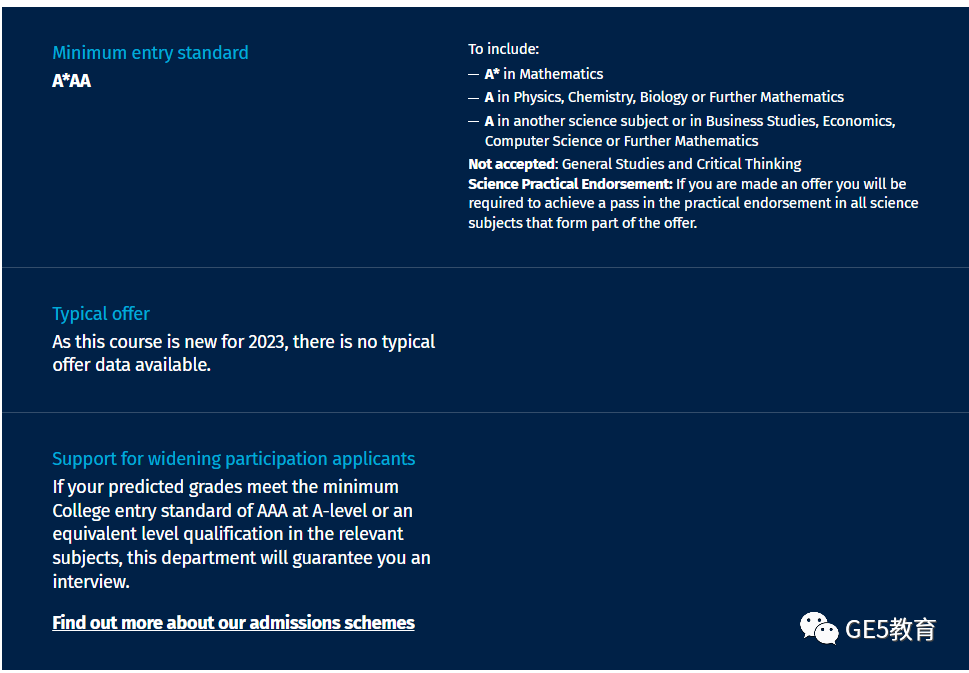Click the WeChat logo icon
The image size is (969, 673).
[x=819, y=628]
